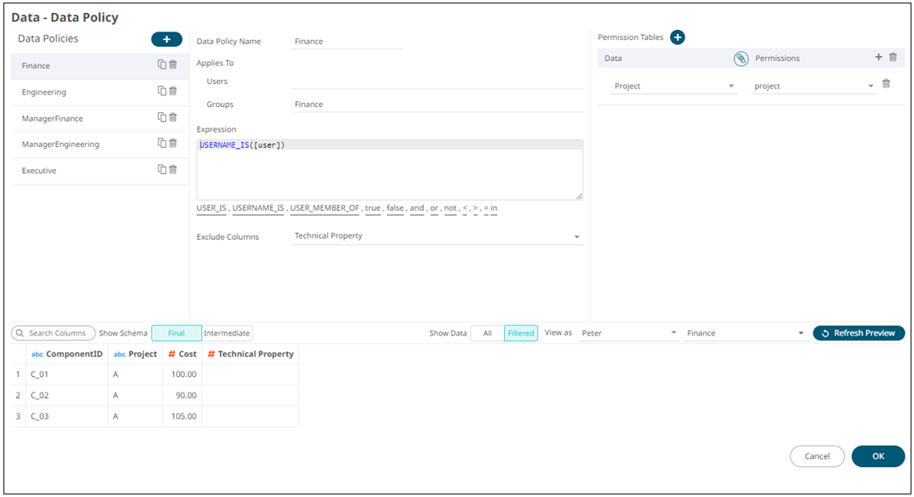Remove the Project permission row

coord(886,85)
